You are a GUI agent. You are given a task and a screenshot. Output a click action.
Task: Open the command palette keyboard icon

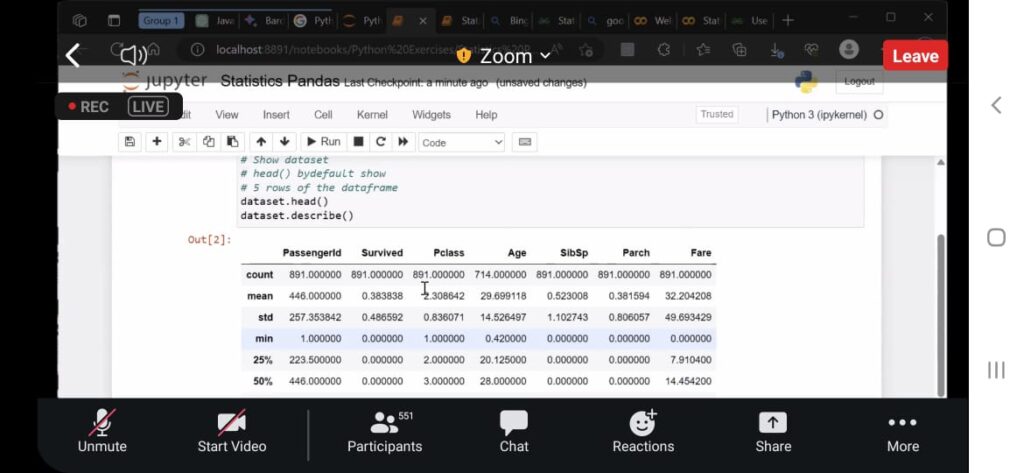[x=525, y=142]
